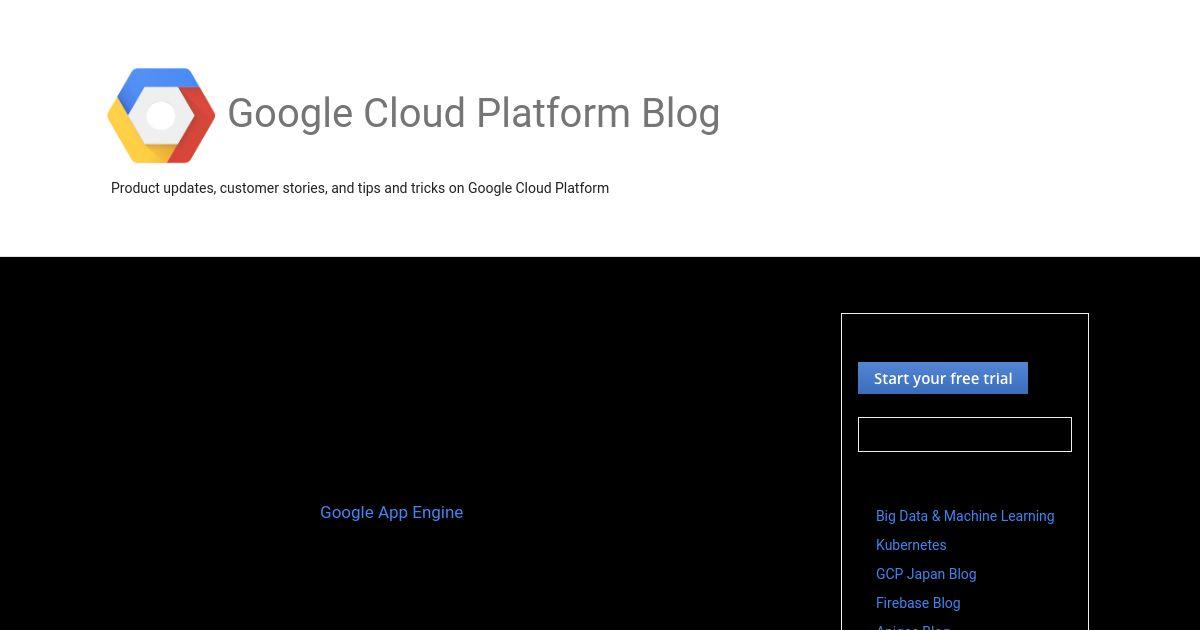Click the Start your free trial button
Viewport: 1200px width, 630px height.
(x=943, y=378)
